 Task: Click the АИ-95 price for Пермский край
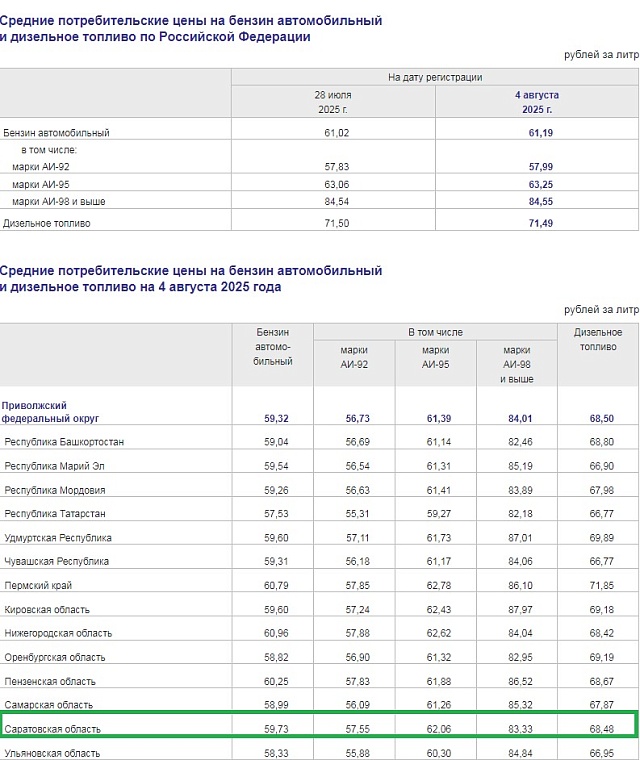tap(435, 585)
